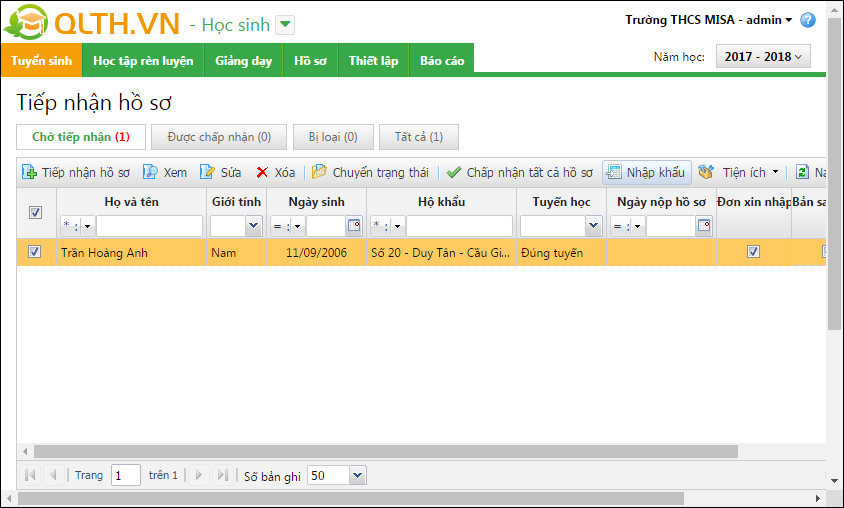
Task: Open the Ngày nộp hồ sơ calendar icon
Action: pyautogui.click(x=704, y=226)
